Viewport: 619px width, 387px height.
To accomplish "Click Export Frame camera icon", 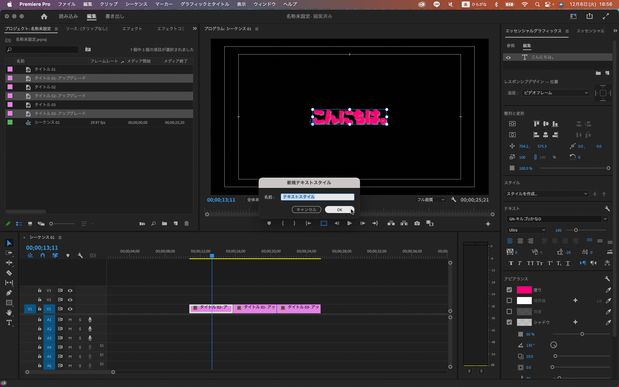I will tap(417, 224).
